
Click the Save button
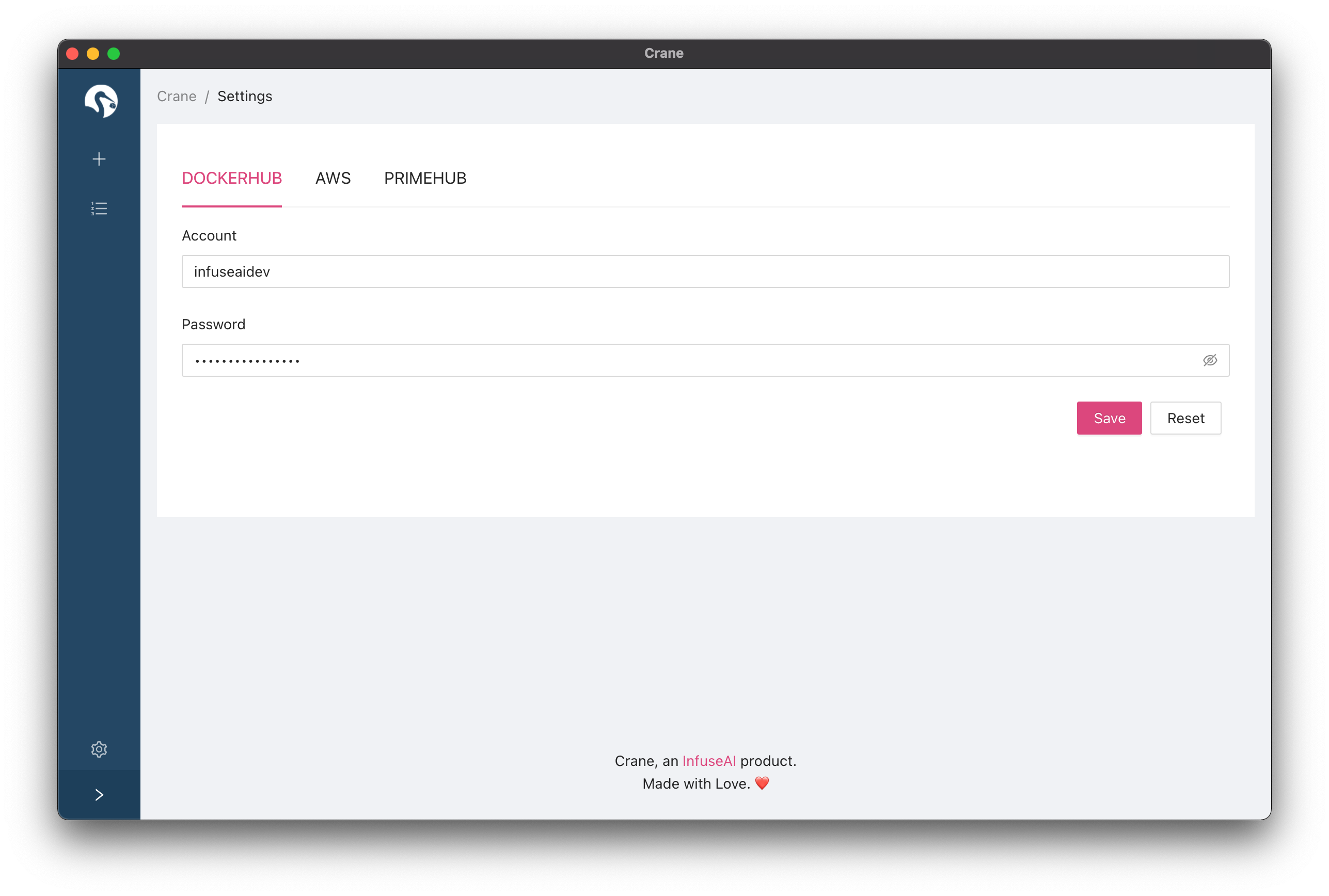(x=1109, y=418)
